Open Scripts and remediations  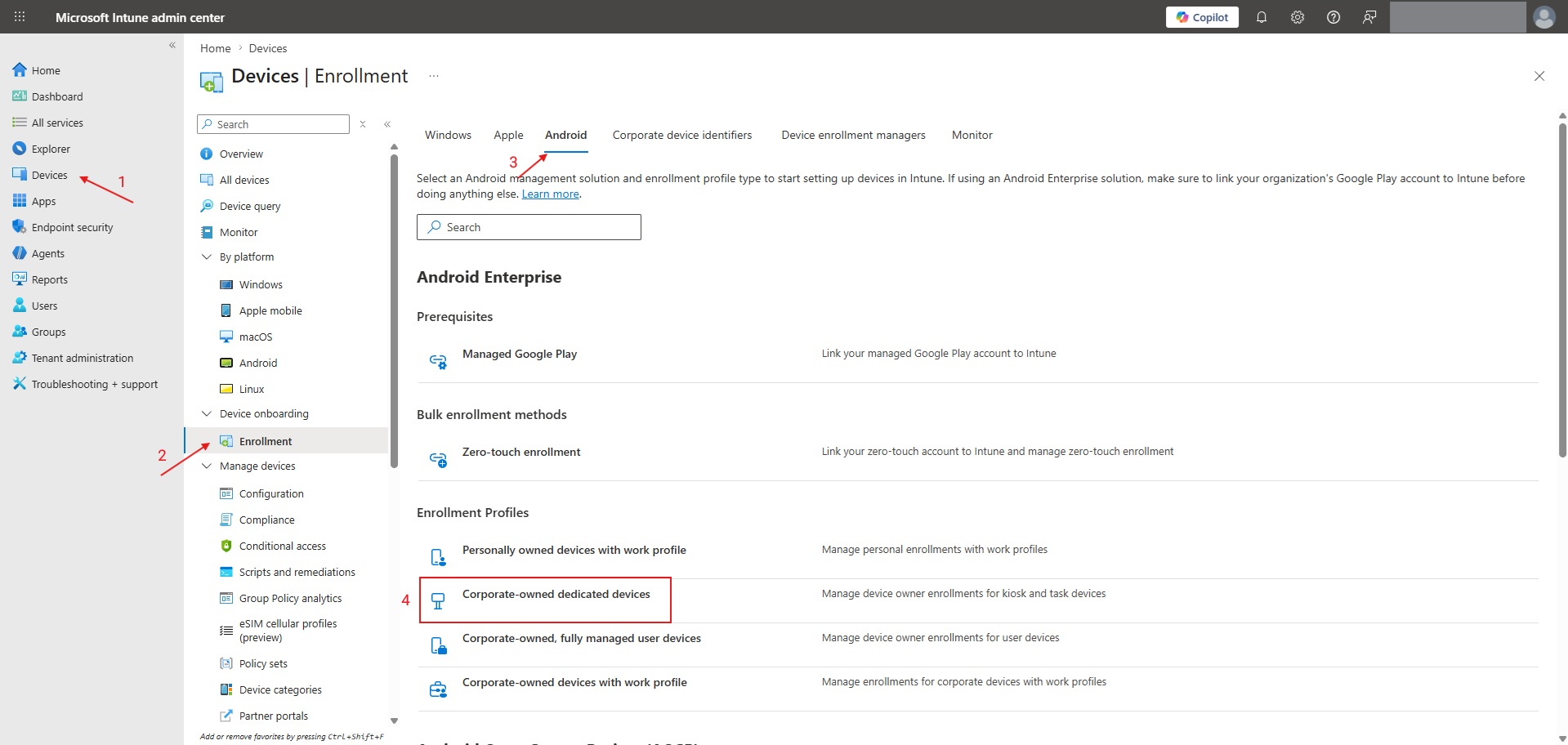pos(297,572)
